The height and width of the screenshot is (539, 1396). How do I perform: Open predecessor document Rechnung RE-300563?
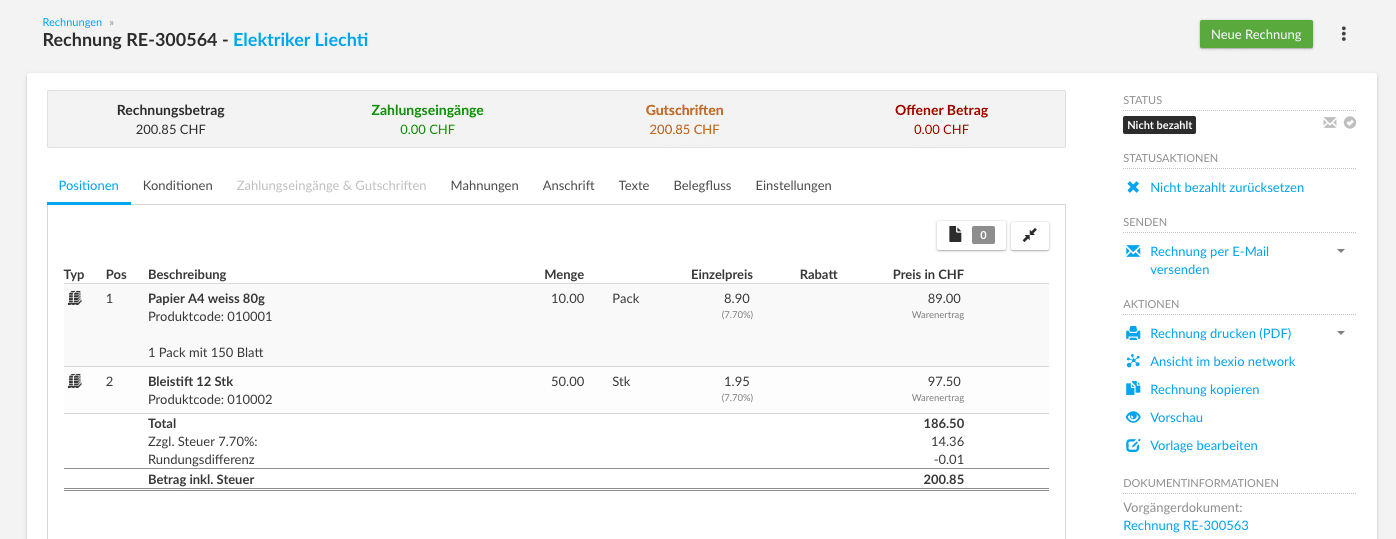(1185, 525)
